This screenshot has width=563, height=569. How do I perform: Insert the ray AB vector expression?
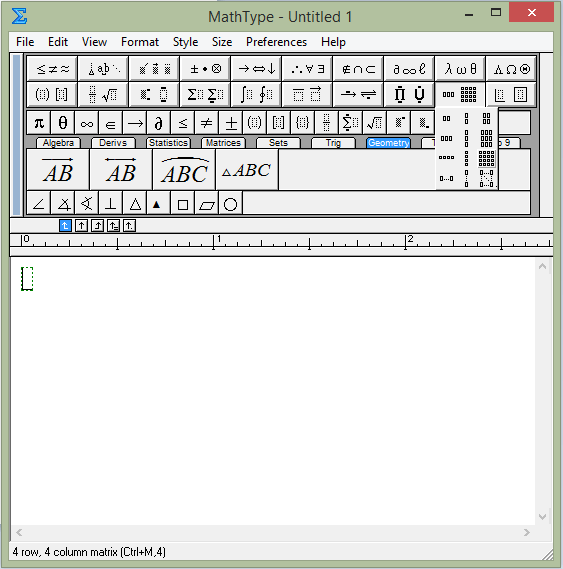tap(58, 169)
